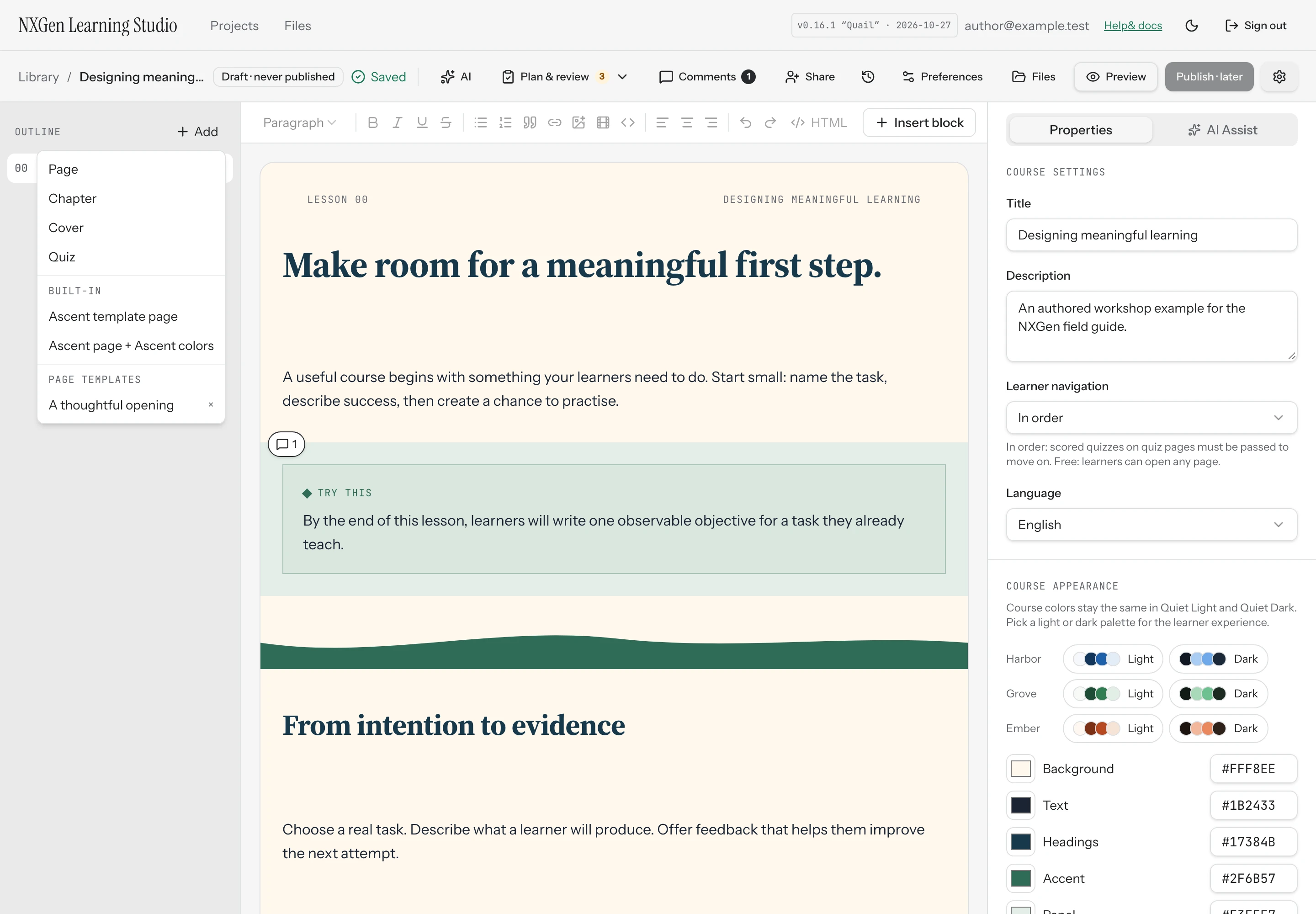Open AI tools in course toolbar
The image size is (1316, 914).
click(456, 77)
